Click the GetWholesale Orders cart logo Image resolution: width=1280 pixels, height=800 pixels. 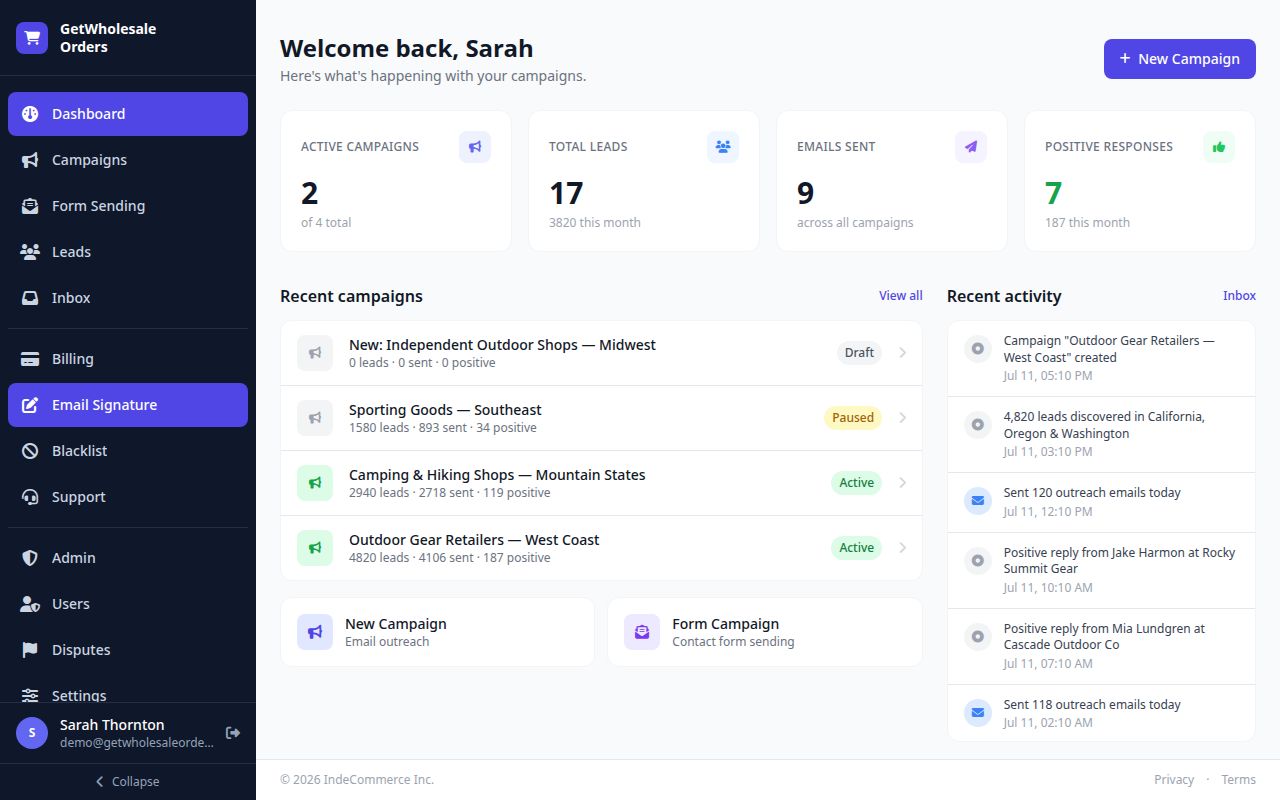(x=32, y=38)
